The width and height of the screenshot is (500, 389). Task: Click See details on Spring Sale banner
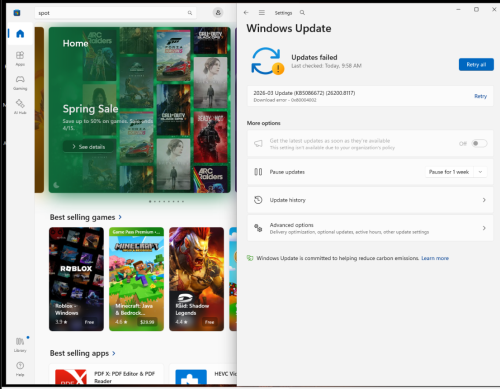coord(89,147)
